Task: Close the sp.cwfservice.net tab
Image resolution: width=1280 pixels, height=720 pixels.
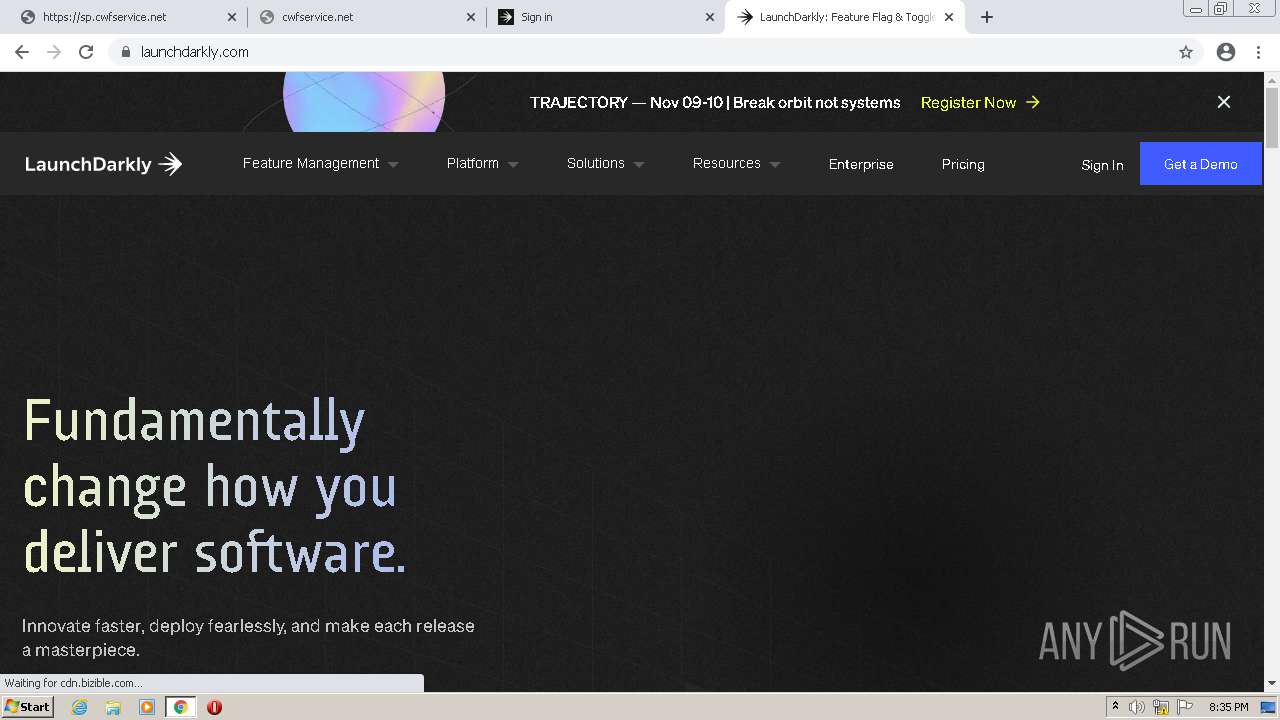Action: tap(232, 17)
